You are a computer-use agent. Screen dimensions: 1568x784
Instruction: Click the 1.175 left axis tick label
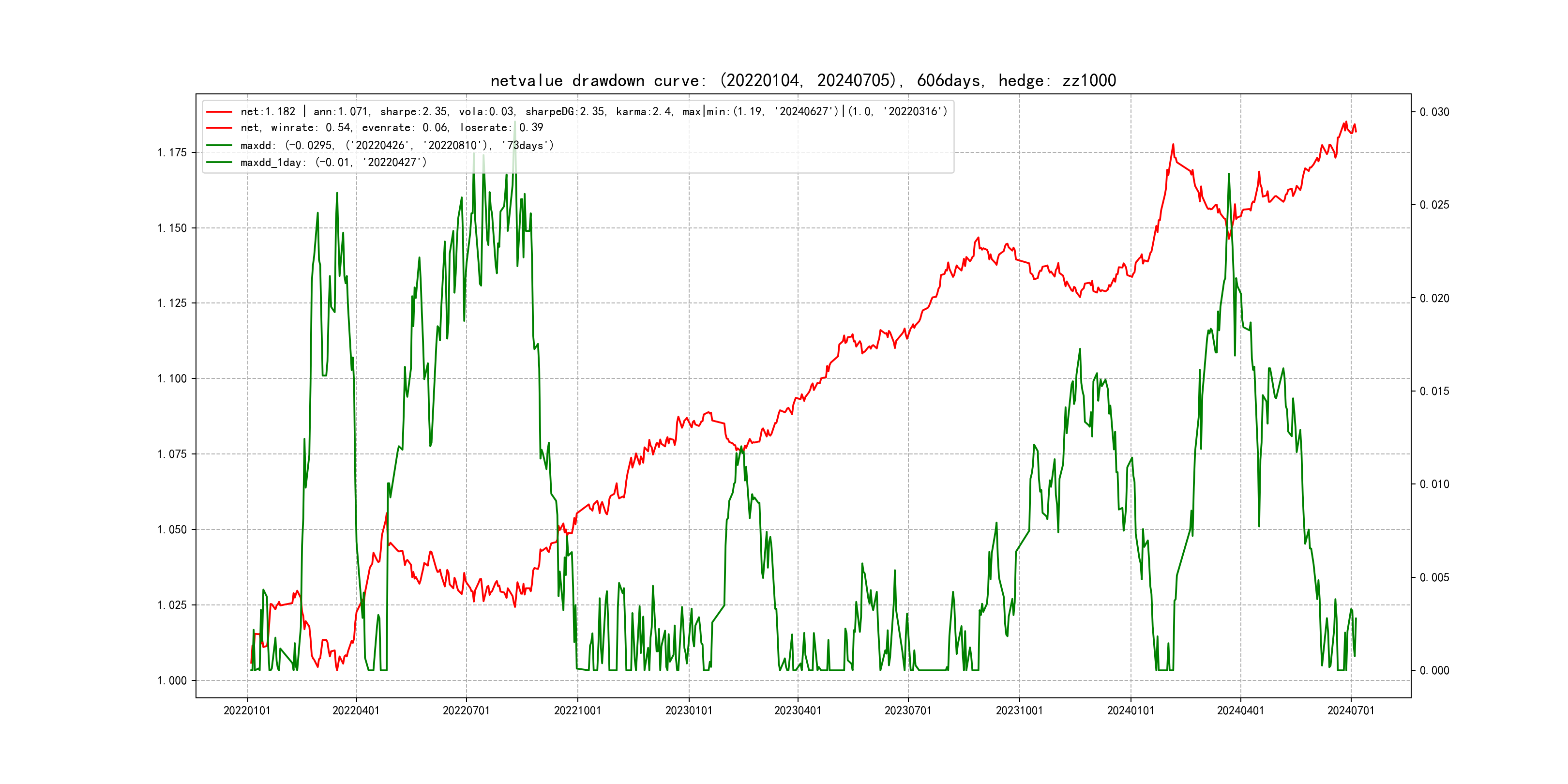(x=172, y=153)
